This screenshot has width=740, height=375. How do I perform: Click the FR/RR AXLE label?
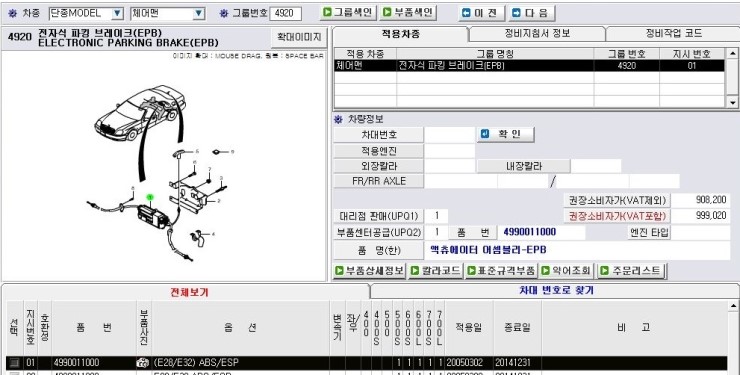(378, 181)
